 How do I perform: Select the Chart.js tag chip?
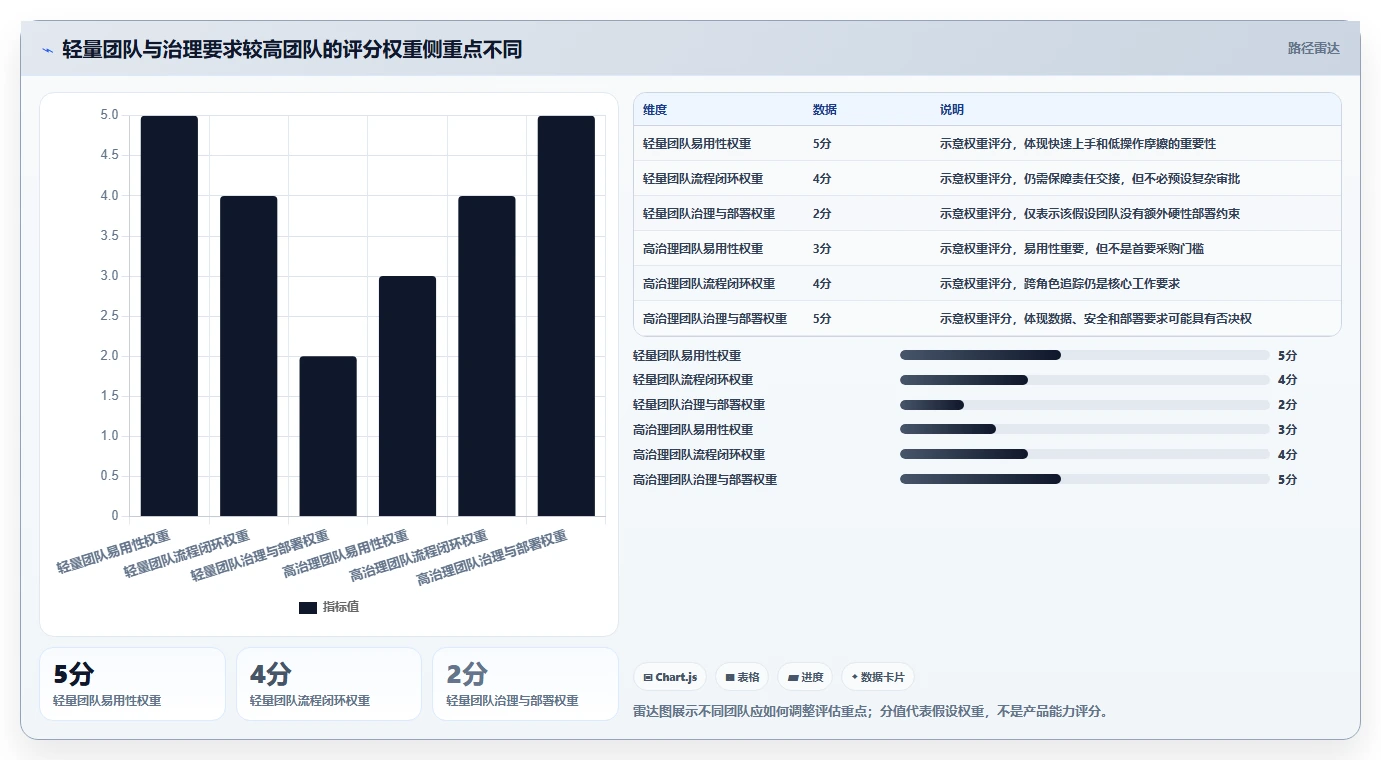(x=670, y=677)
